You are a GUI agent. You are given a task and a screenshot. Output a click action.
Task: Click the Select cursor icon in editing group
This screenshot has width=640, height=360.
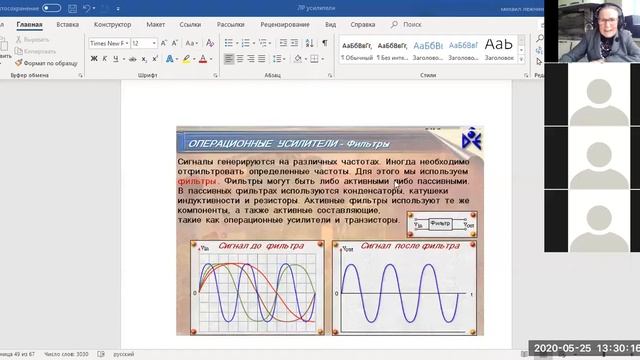click(x=539, y=61)
